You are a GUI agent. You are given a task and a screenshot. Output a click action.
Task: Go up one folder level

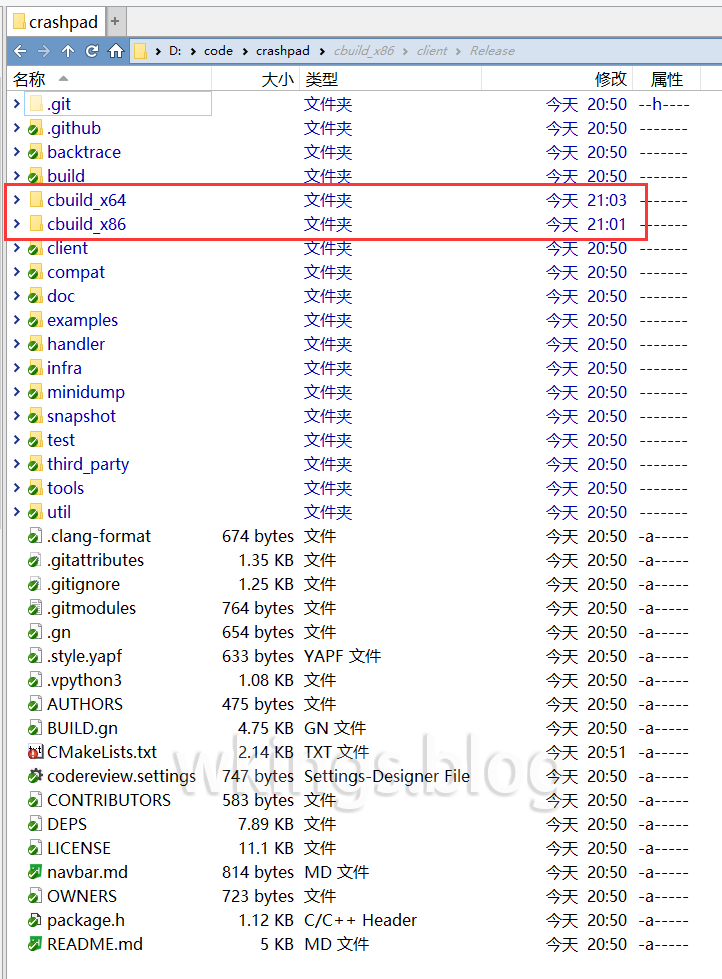pos(68,51)
